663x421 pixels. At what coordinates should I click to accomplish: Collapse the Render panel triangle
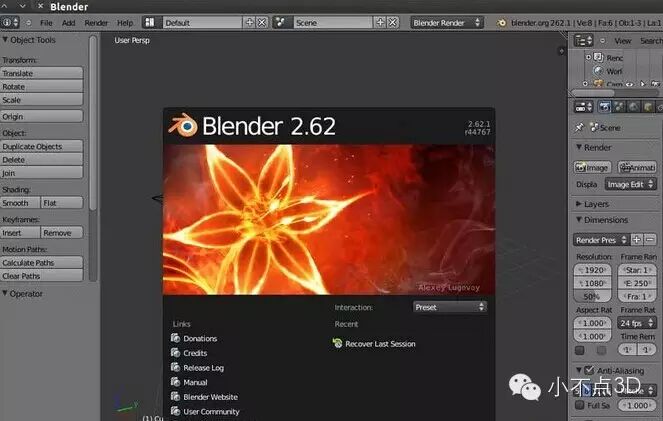[x=578, y=147]
